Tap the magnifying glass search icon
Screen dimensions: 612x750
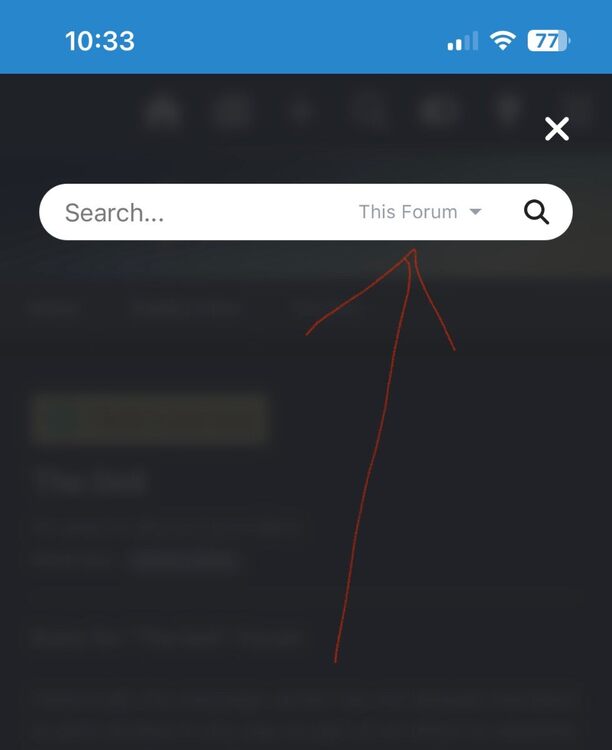click(536, 212)
